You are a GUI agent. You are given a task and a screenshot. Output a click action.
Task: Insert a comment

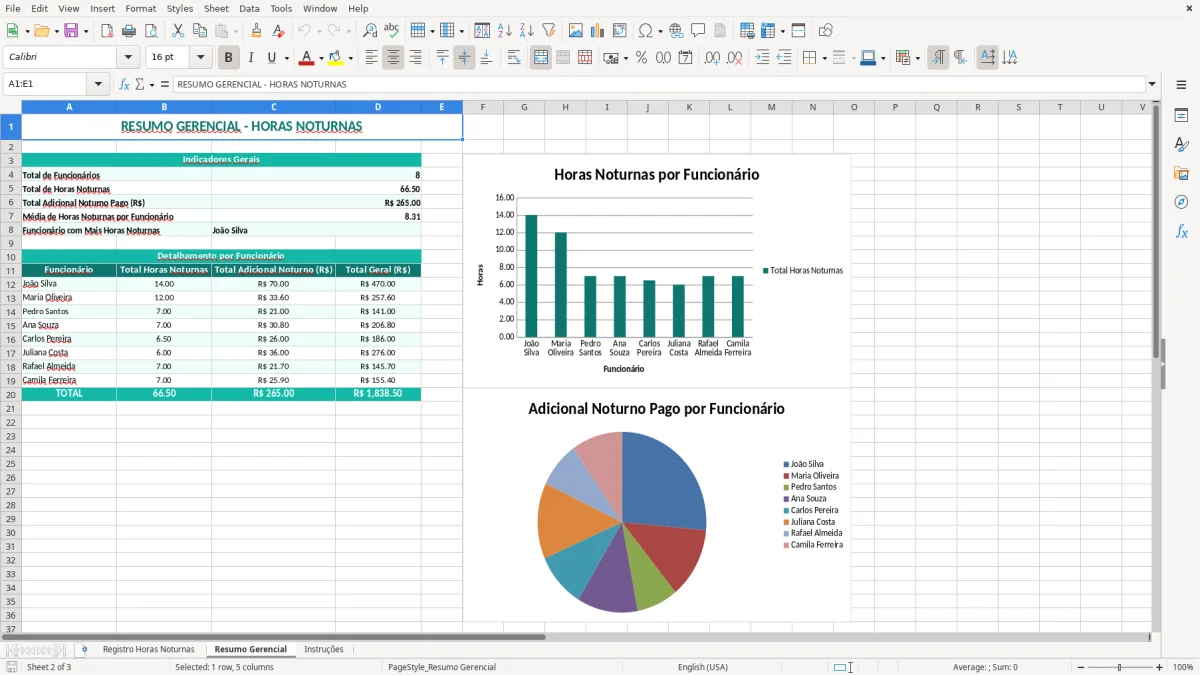tap(698, 31)
